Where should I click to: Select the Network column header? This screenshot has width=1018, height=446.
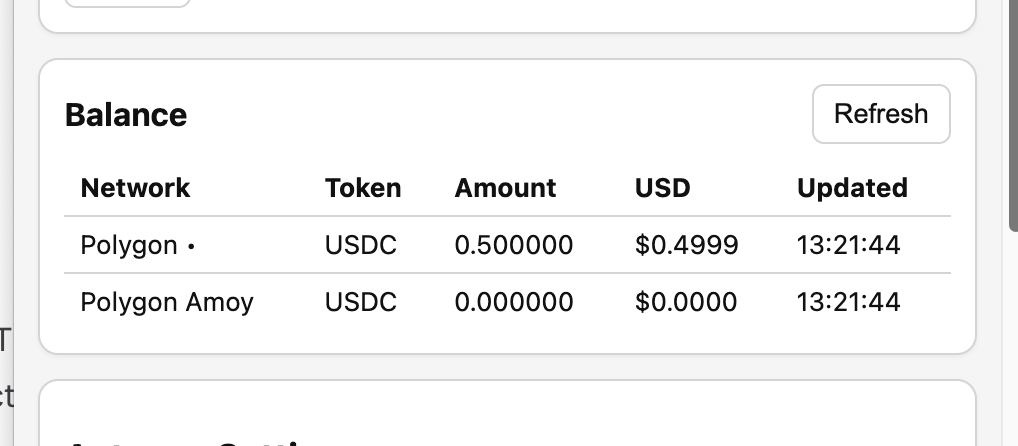(135, 188)
